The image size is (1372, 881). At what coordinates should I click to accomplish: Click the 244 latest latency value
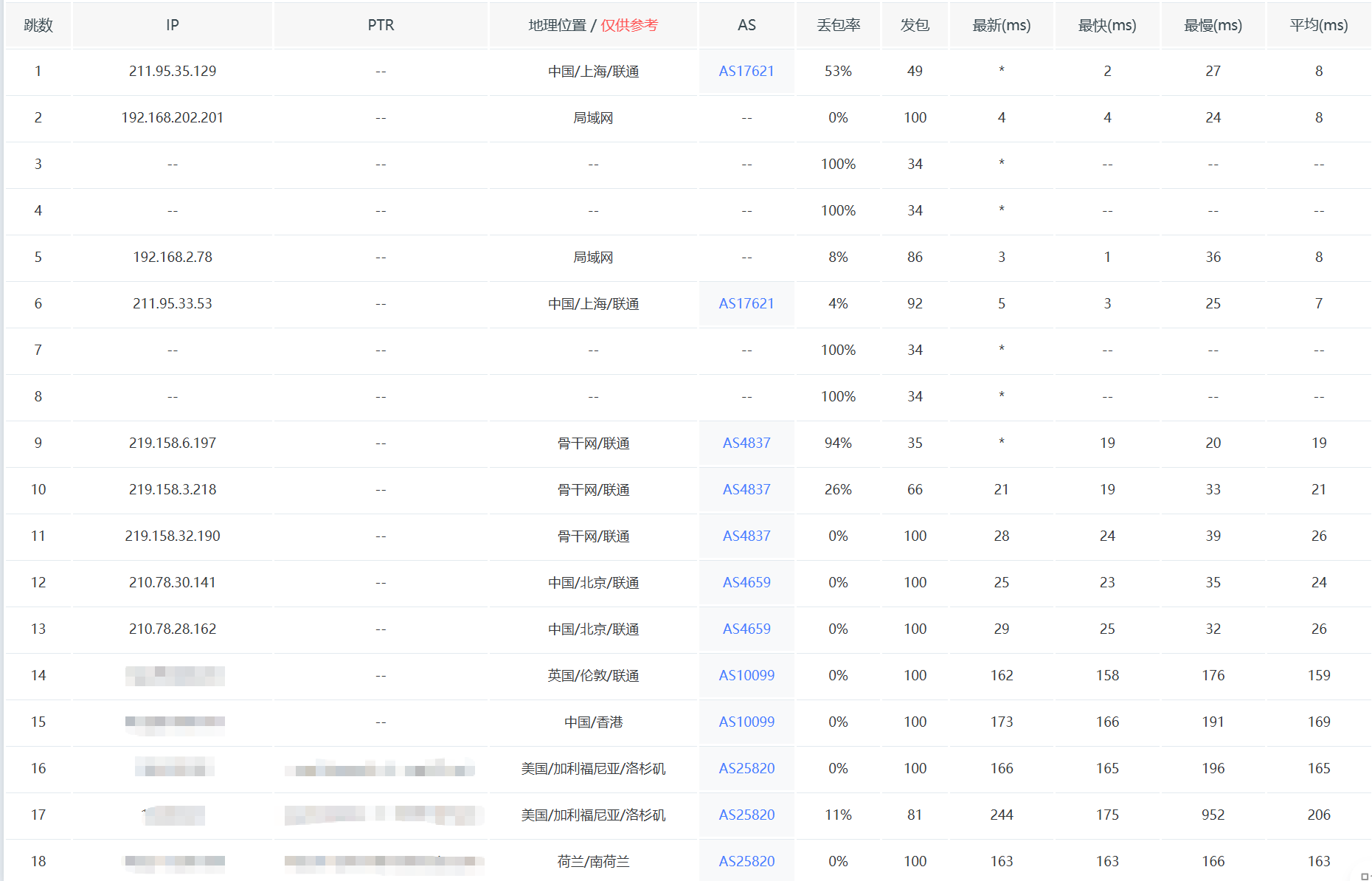1002,815
